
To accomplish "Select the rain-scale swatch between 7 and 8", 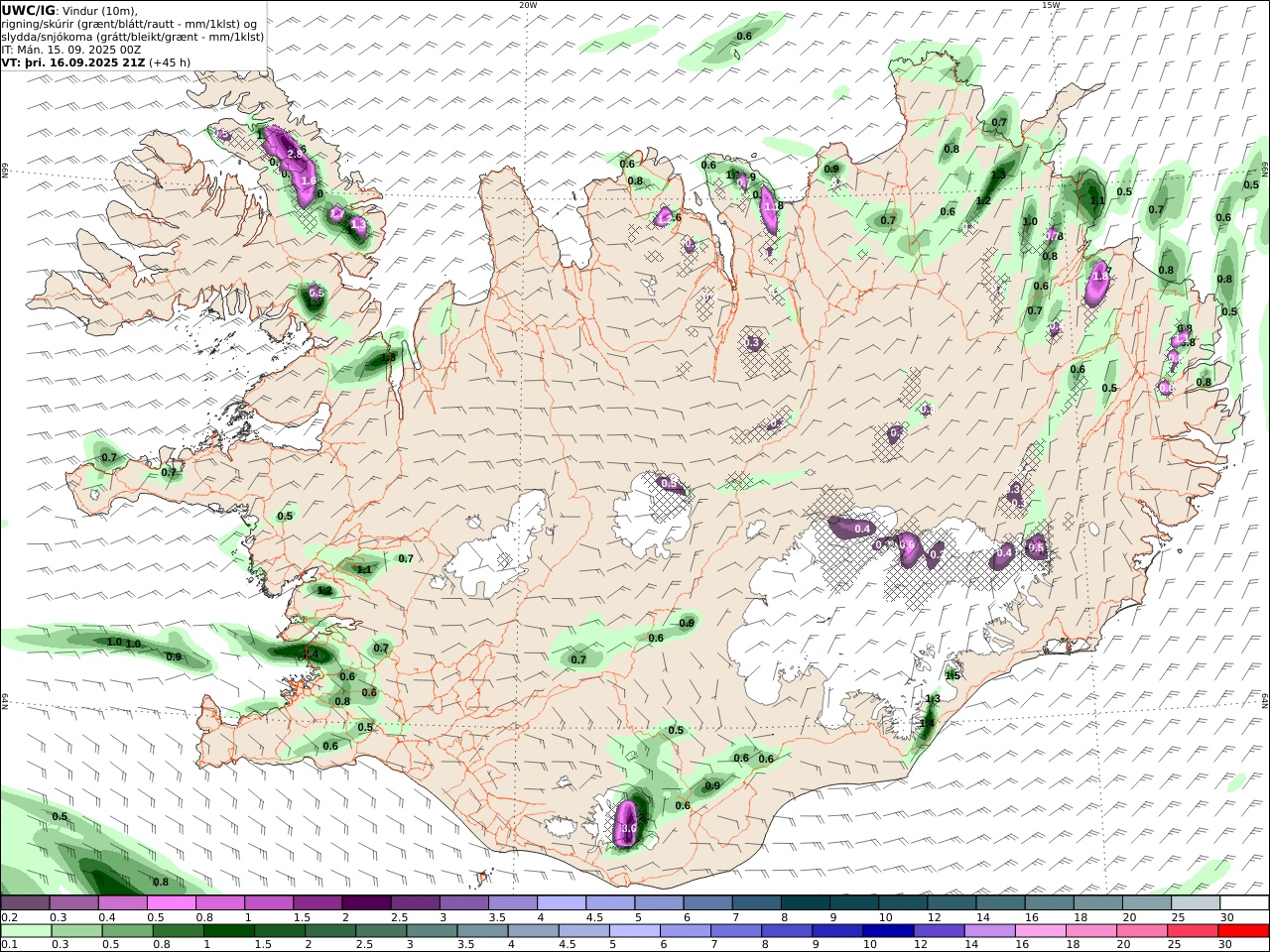I will [735, 931].
